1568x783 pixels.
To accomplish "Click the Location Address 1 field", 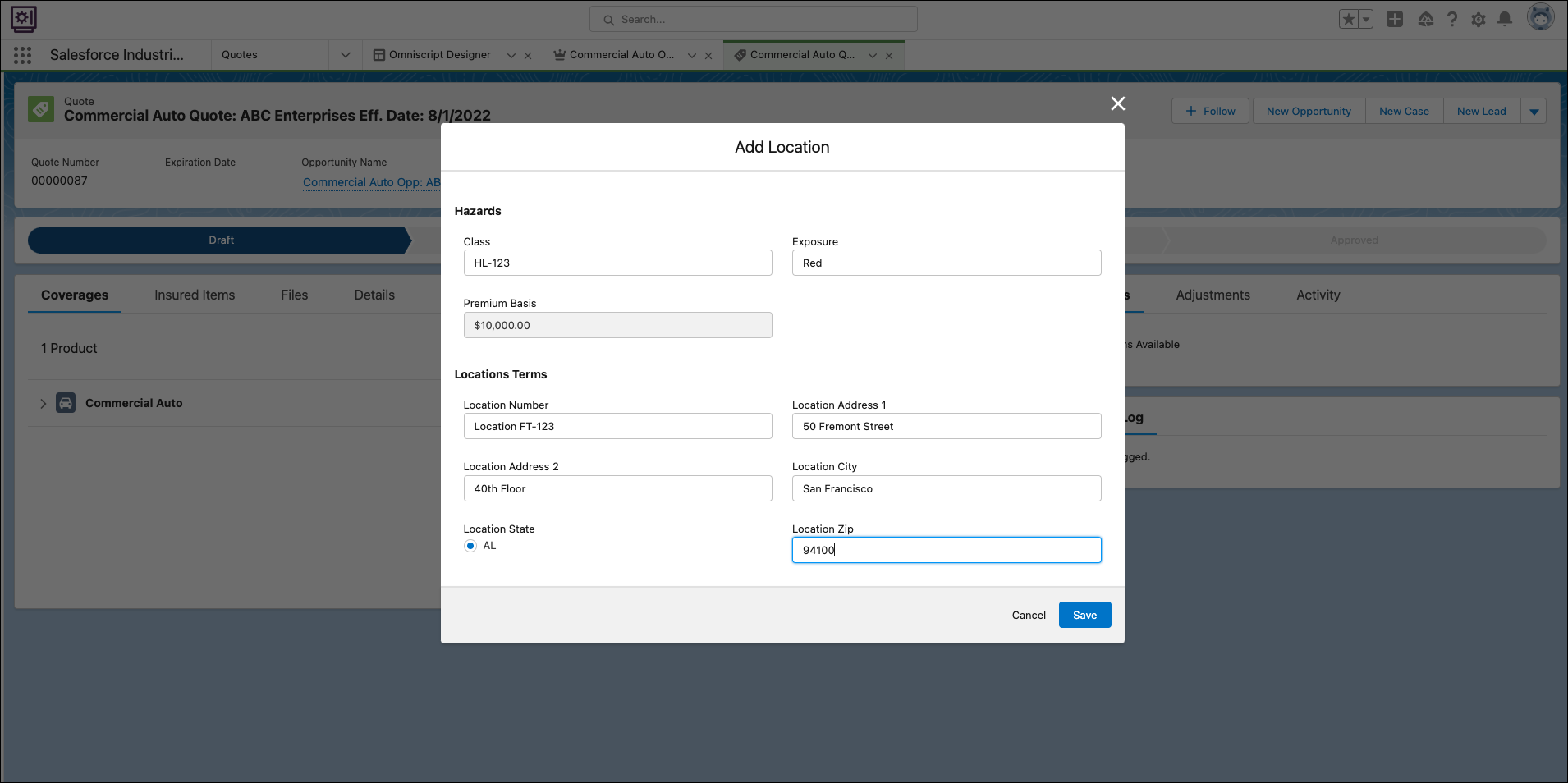I will point(947,426).
